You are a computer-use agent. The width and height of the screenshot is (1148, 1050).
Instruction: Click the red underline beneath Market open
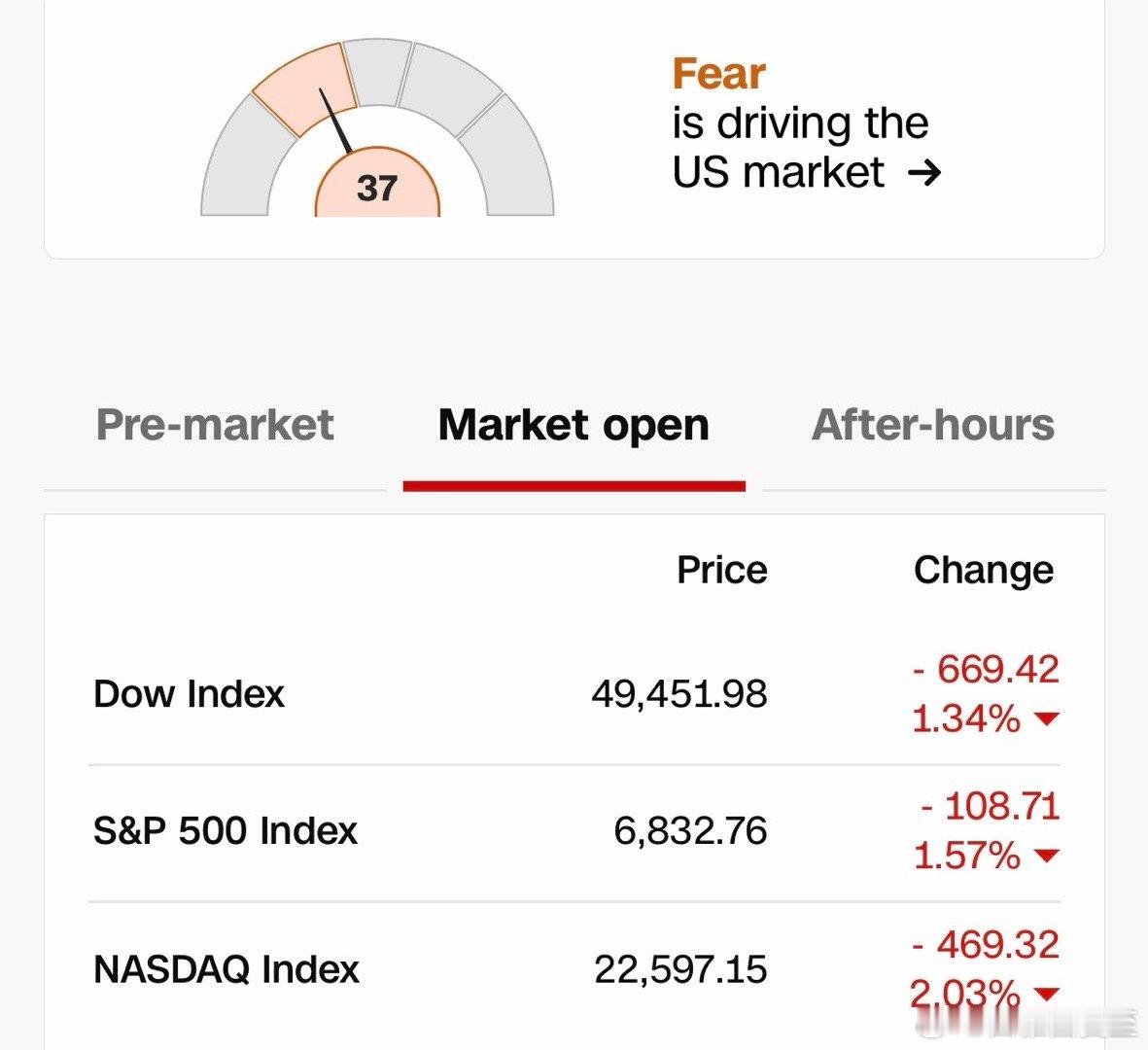574,483
